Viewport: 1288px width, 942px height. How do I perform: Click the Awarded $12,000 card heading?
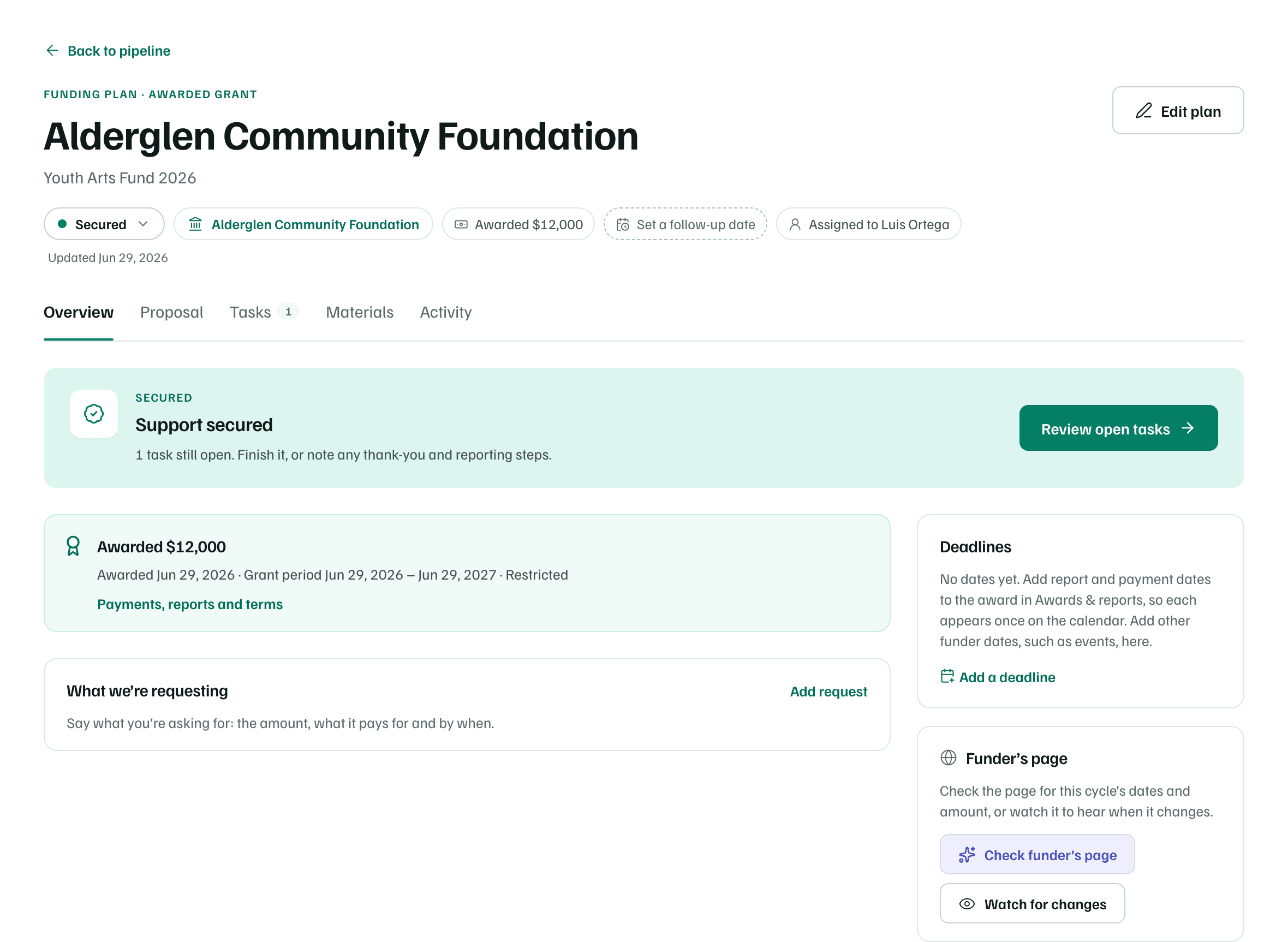point(162,546)
